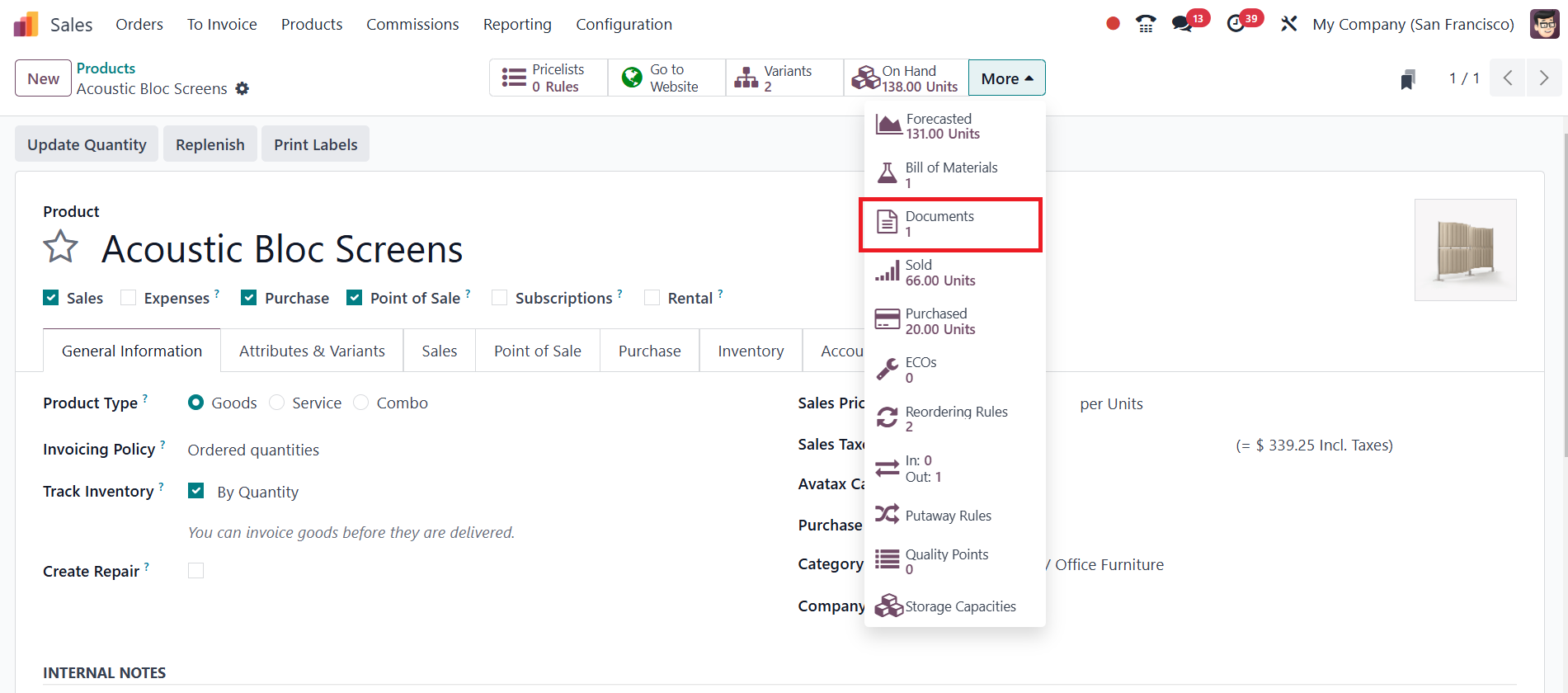
Task: Click the red recording status dot
Action: 1113,24
